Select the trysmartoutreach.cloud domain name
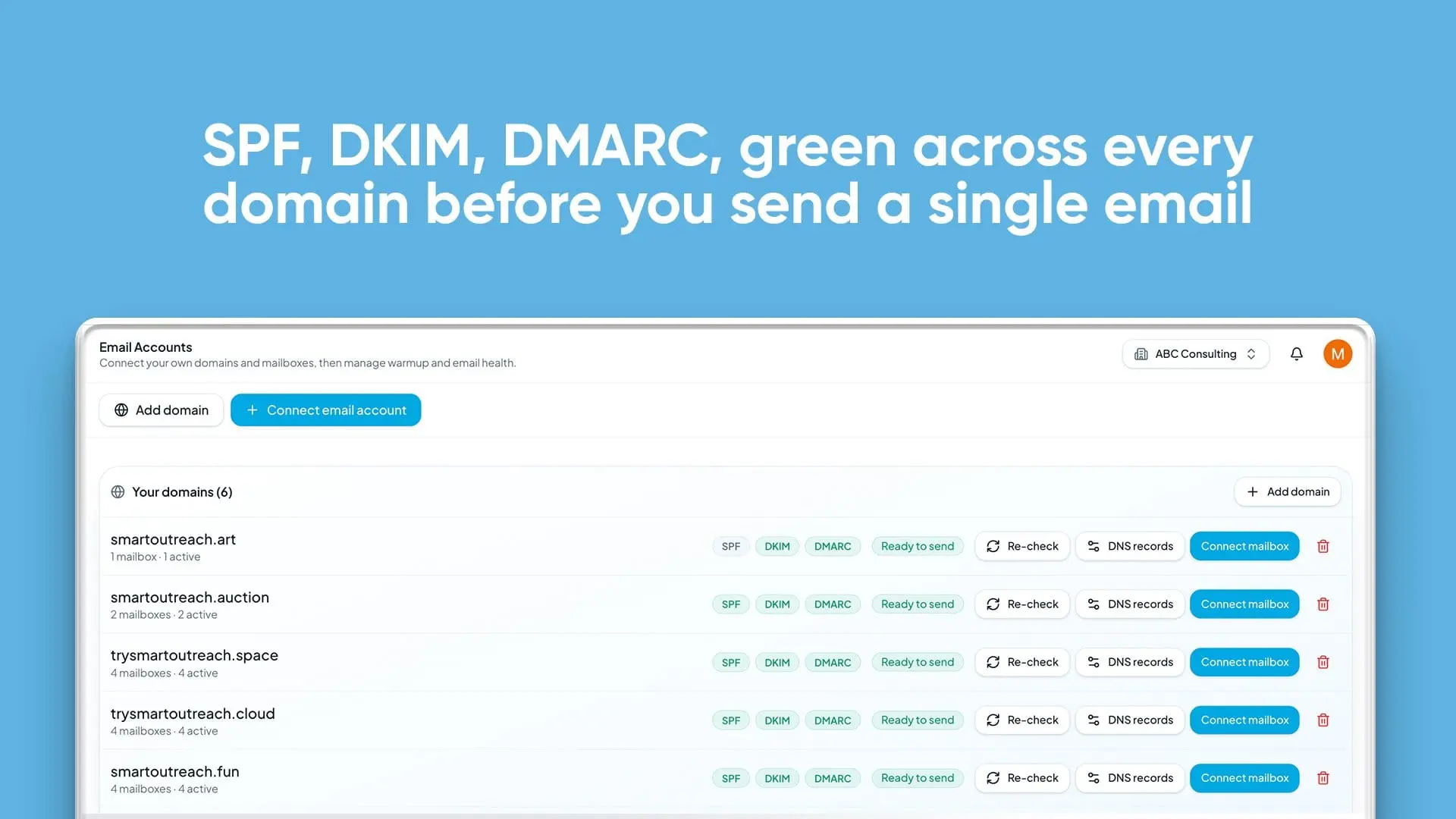Viewport: 1456px width, 819px height. 193,714
